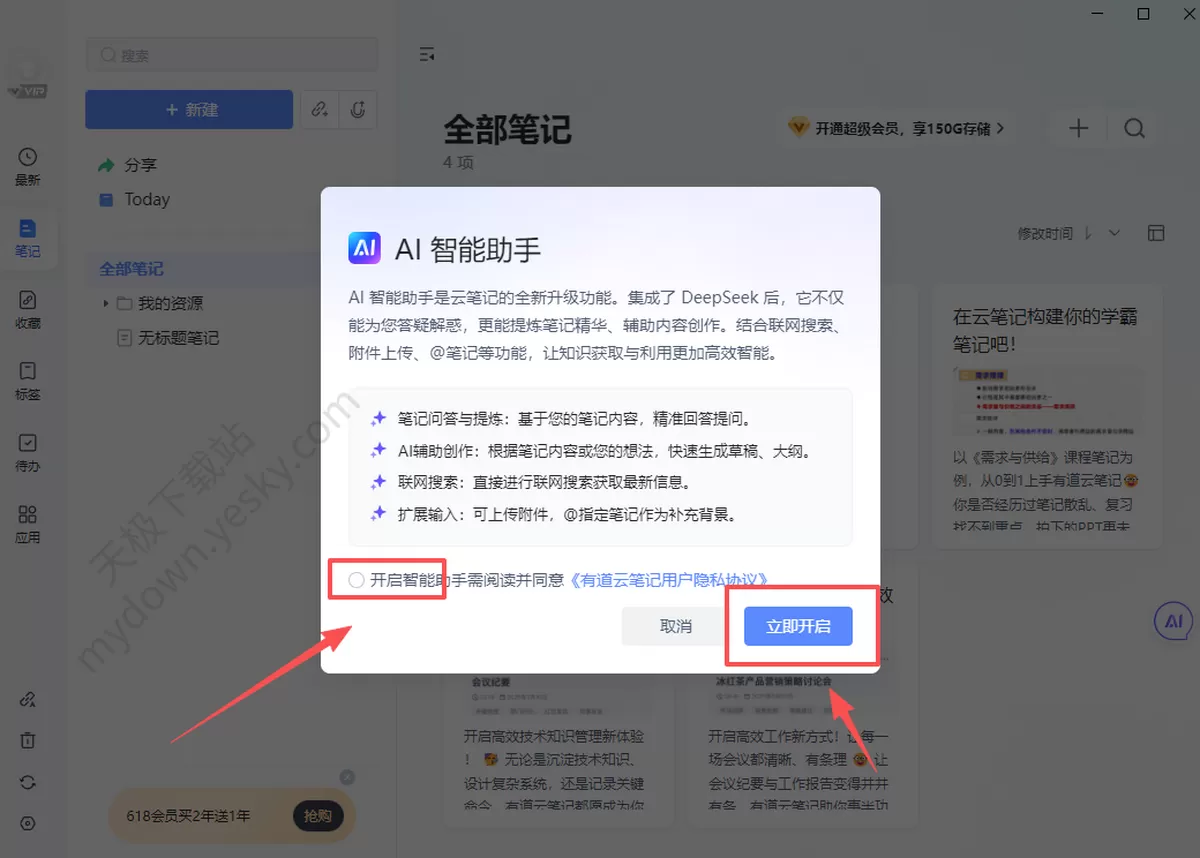
Task: Open the 最新 sidebar section
Action: pyautogui.click(x=28, y=167)
